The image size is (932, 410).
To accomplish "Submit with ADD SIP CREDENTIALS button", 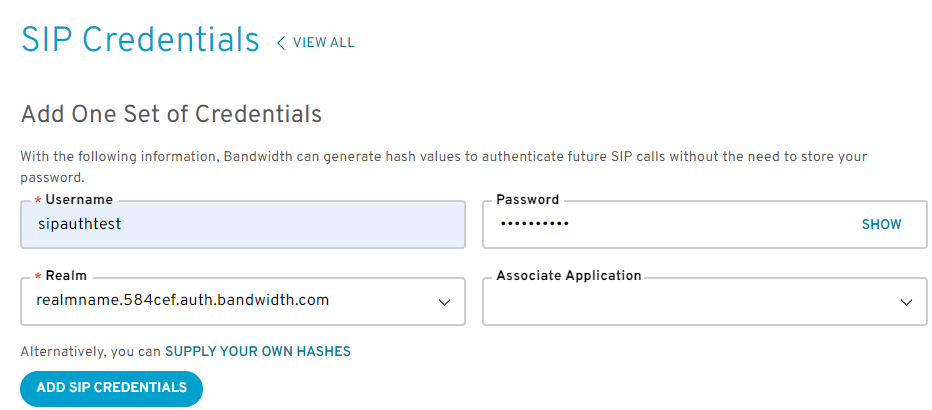I will tap(112, 389).
